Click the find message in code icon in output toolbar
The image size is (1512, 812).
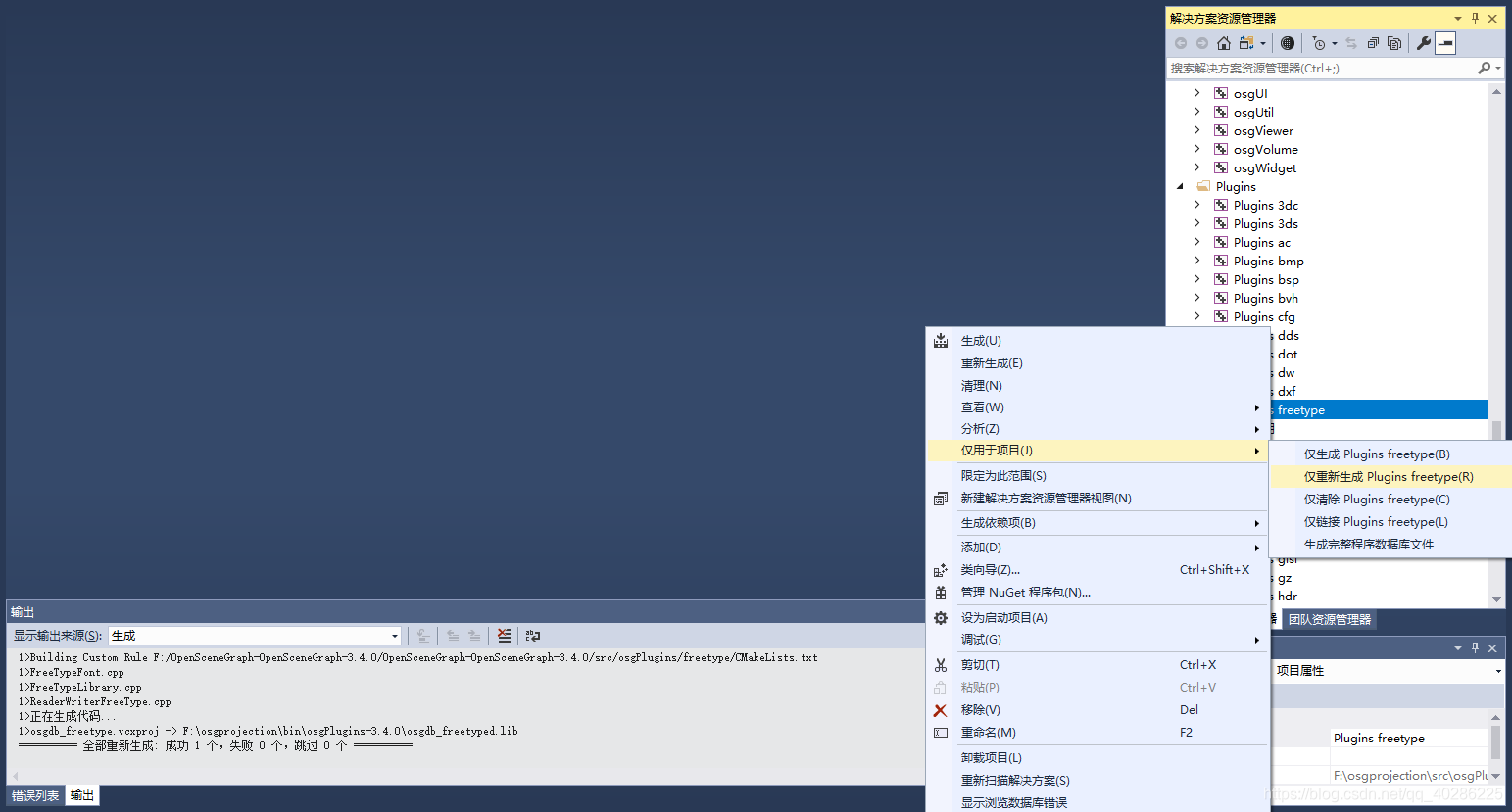point(423,636)
